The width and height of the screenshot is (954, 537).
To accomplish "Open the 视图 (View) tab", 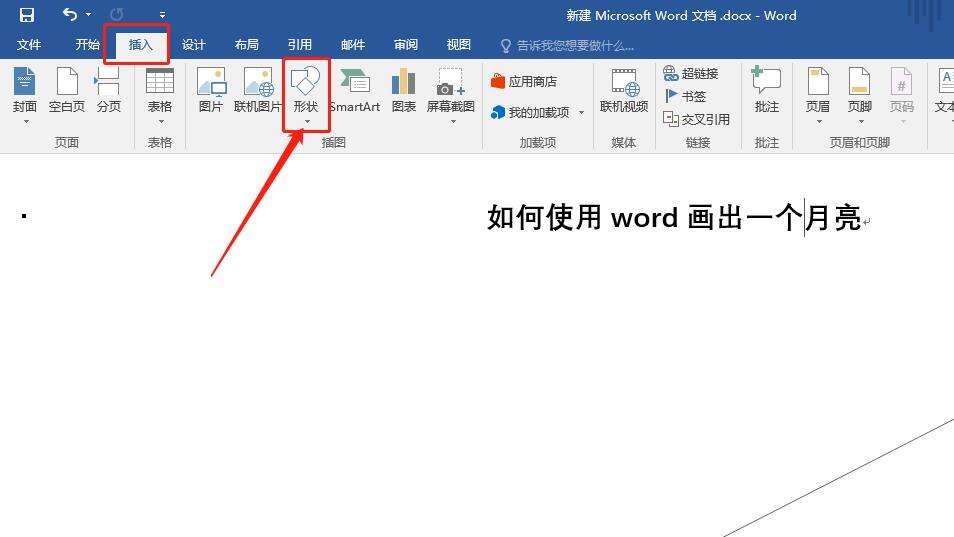I will [459, 44].
